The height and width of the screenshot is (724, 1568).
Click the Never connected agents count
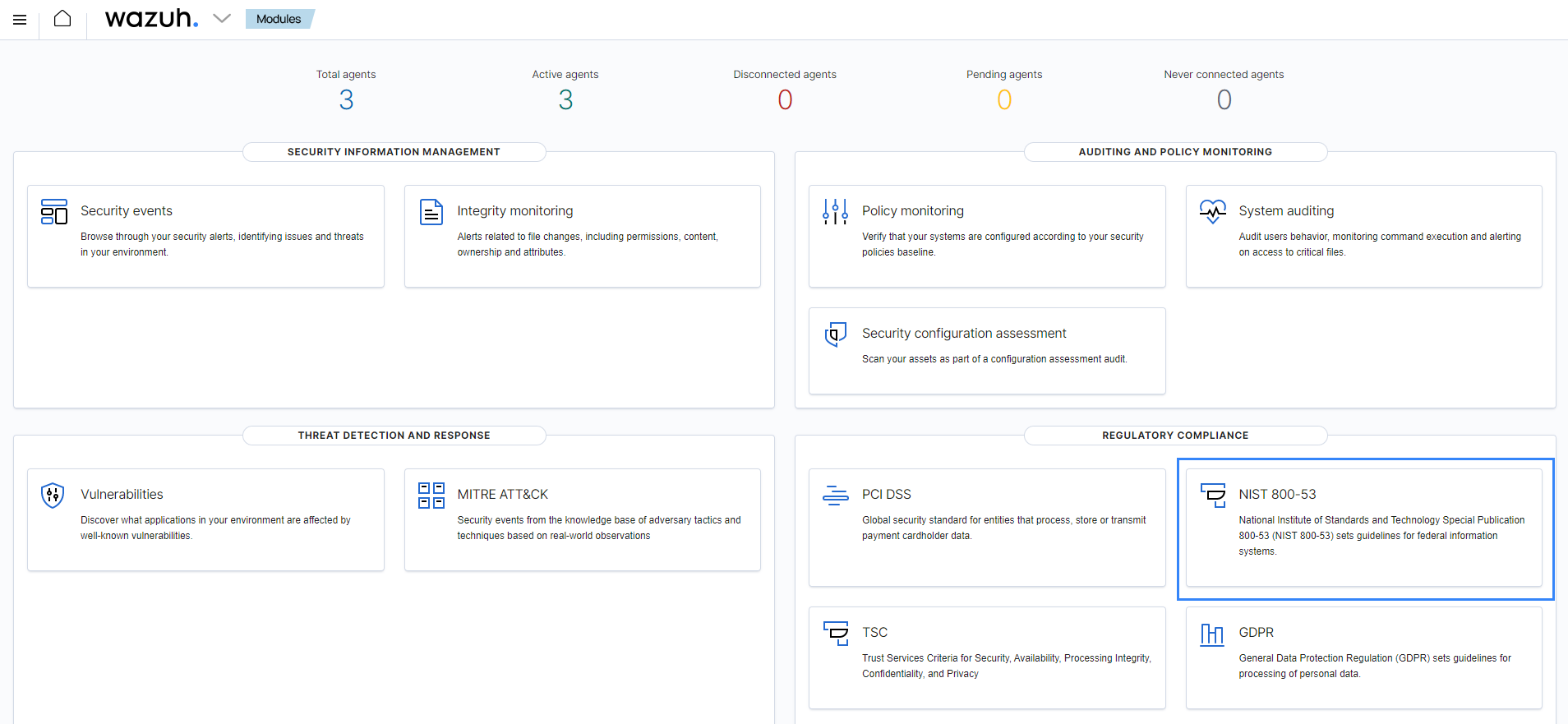point(1224,100)
